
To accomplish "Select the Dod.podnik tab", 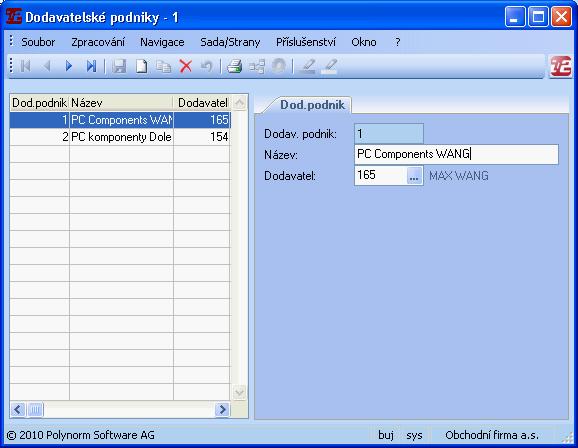I will [312, 105].
